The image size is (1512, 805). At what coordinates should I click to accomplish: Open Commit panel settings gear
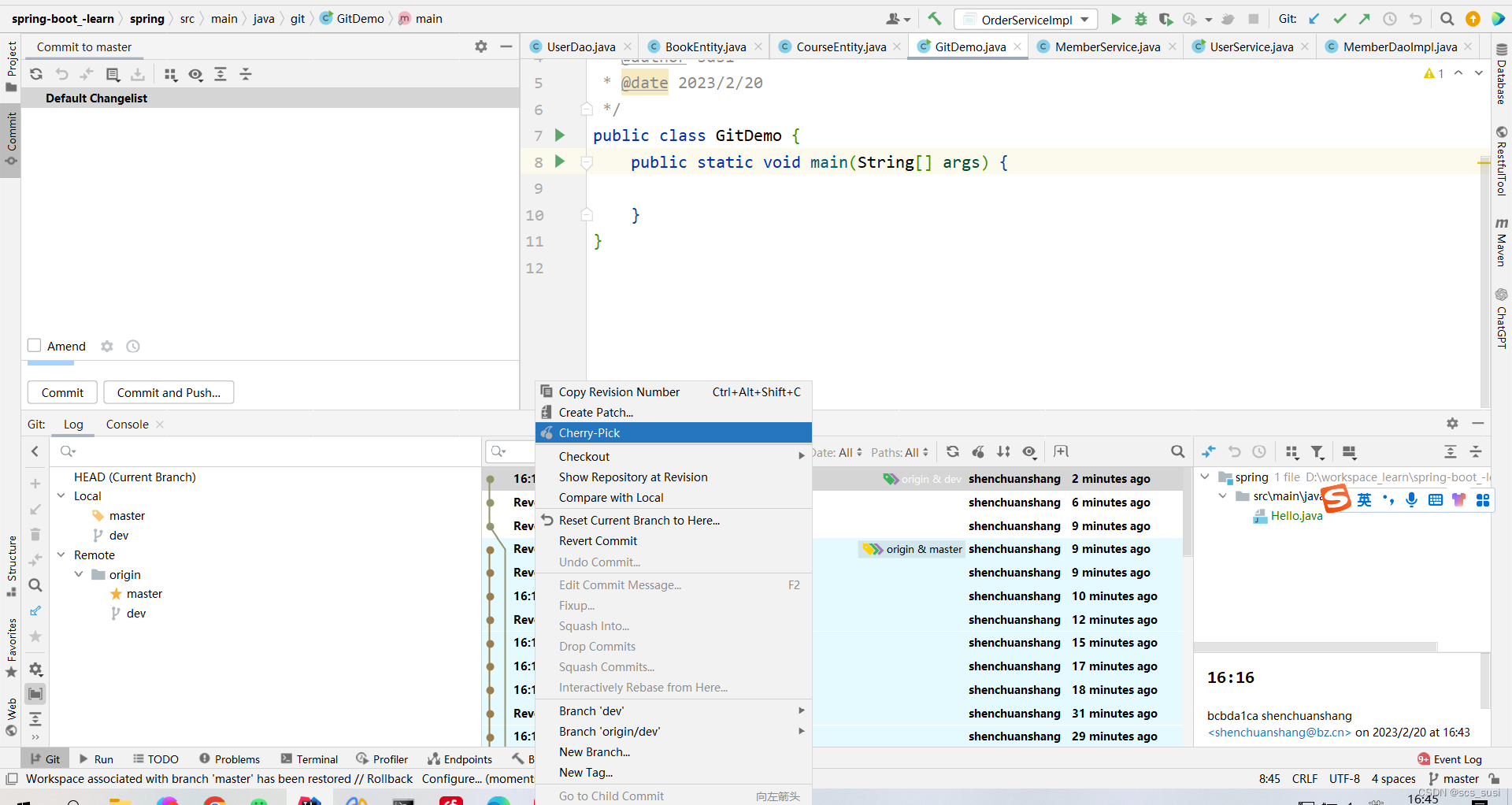[x=481, y=46]
